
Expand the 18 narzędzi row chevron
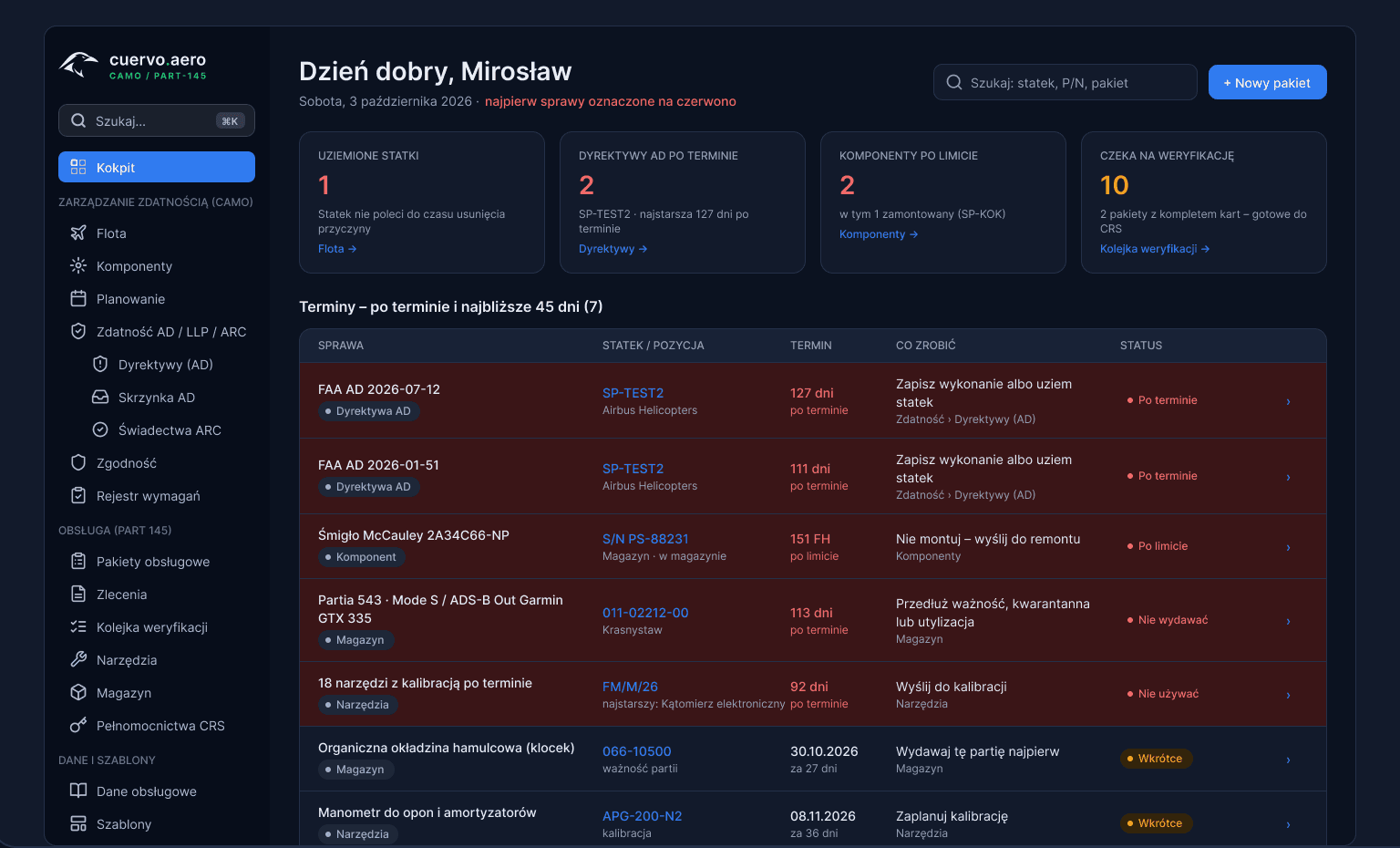coord(1288,695)
